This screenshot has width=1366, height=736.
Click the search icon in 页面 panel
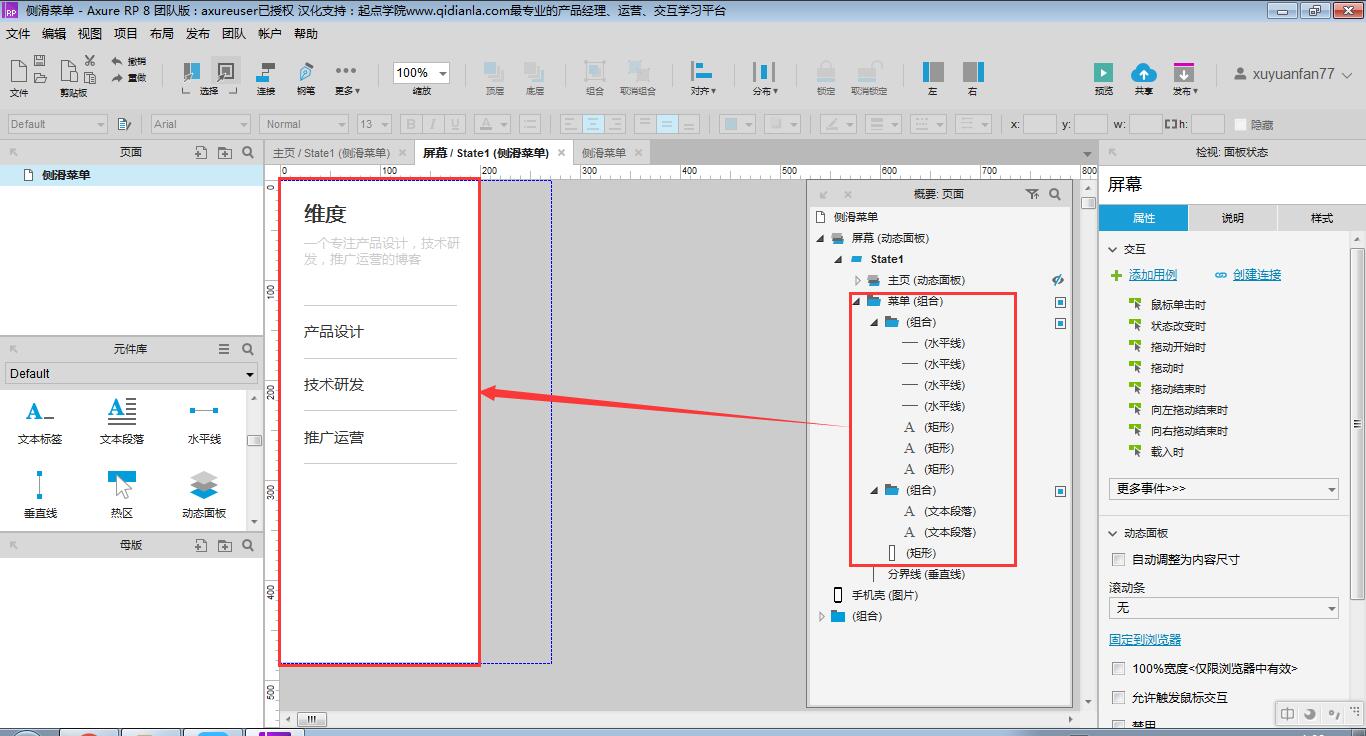click(x=248, y=152)
